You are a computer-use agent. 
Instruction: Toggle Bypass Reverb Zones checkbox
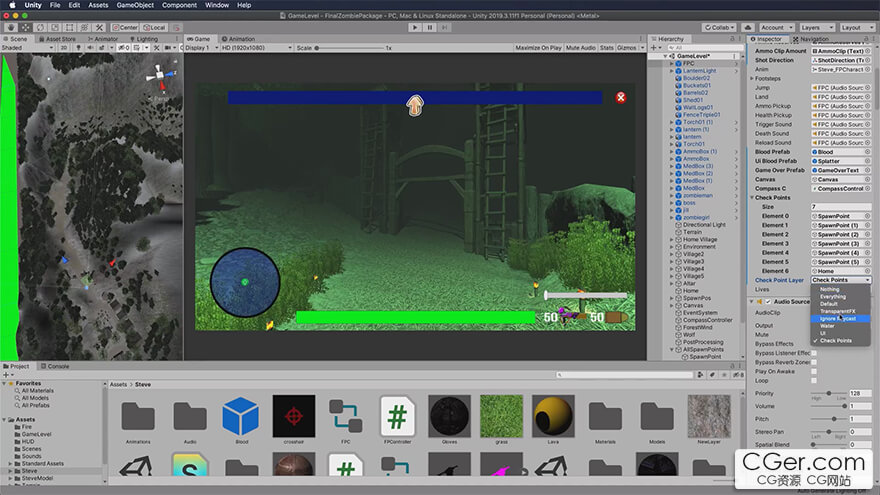tap(814, 363)
